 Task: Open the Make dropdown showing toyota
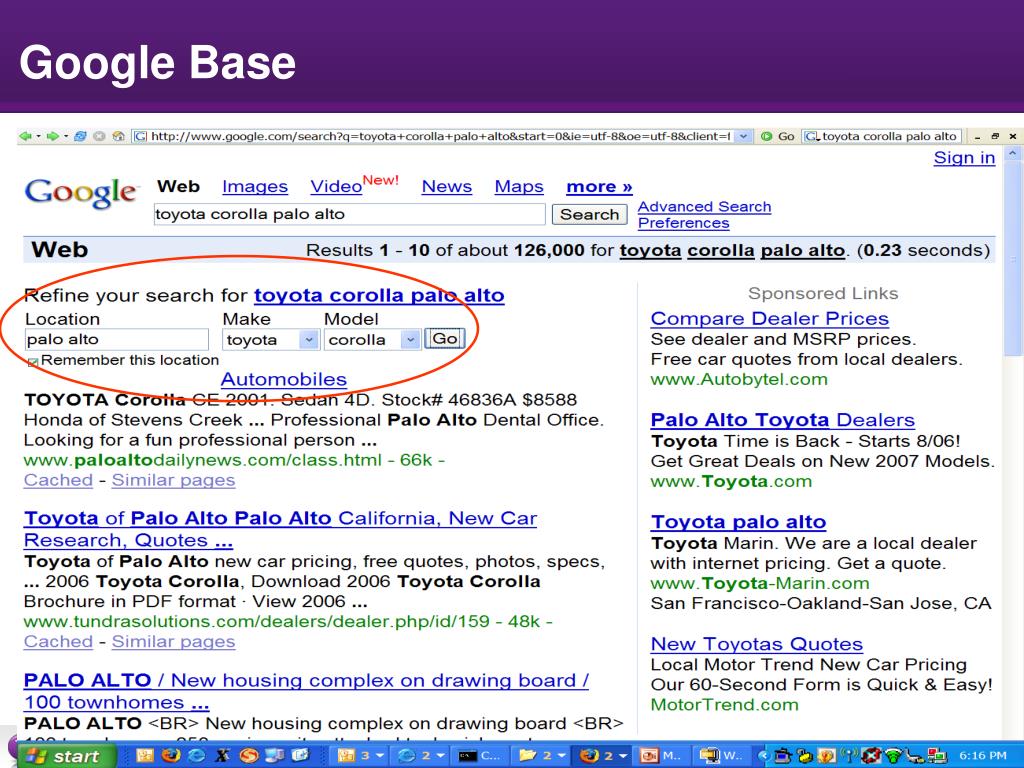tap(270, 340)
